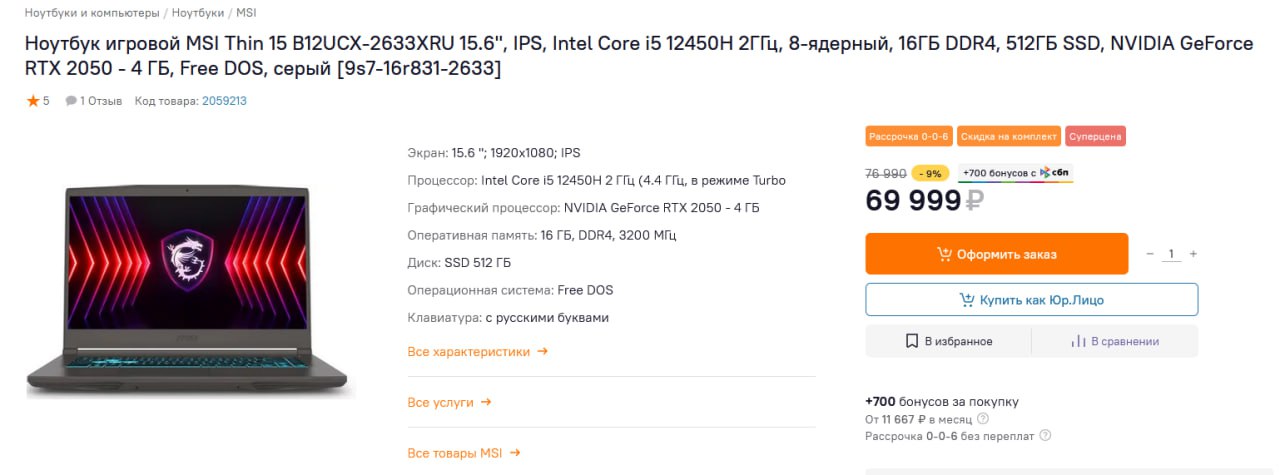Click the quantity input field
The image size is (1280, 475).
pos(1171,254)
